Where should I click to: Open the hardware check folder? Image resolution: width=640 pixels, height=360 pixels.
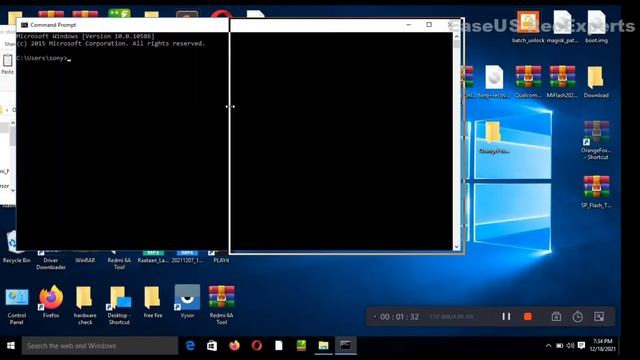85,305
